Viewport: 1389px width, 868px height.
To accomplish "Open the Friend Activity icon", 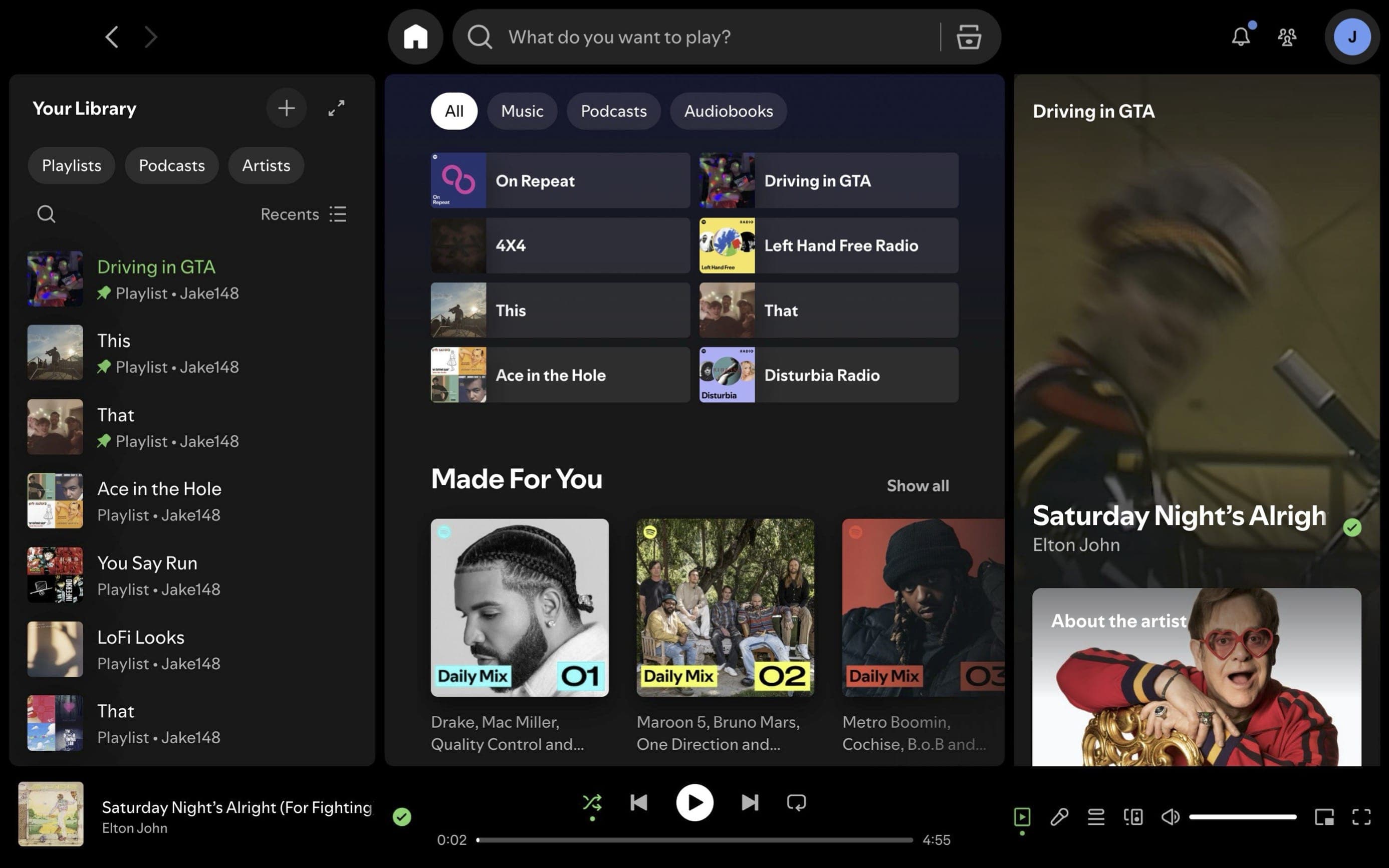I will click(x=1287, y=36).
